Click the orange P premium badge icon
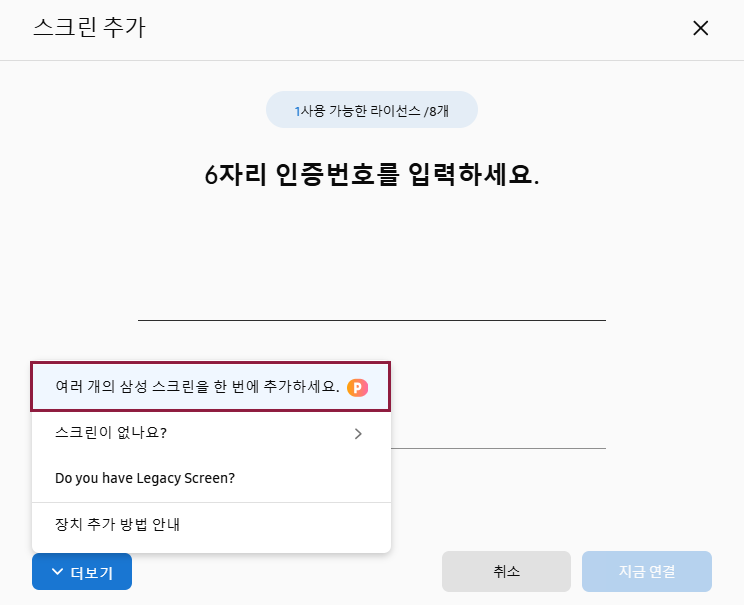 coord(357,388)
